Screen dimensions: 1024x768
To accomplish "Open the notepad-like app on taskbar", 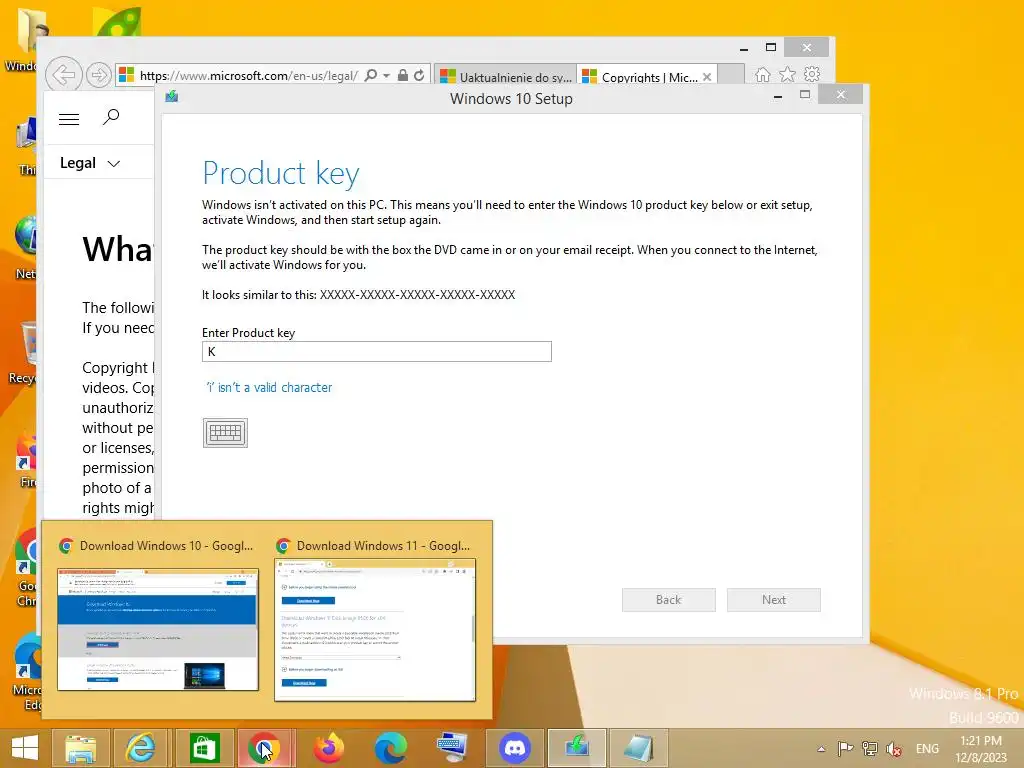I will (638, 748).
